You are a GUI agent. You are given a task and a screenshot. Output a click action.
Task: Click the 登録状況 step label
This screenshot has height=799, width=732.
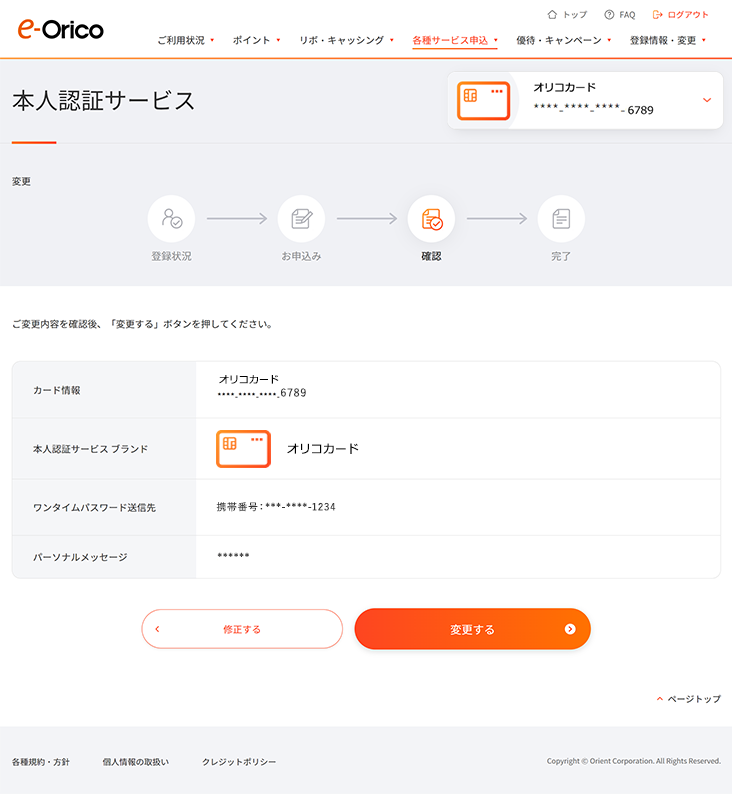click(x=171, y=256)
